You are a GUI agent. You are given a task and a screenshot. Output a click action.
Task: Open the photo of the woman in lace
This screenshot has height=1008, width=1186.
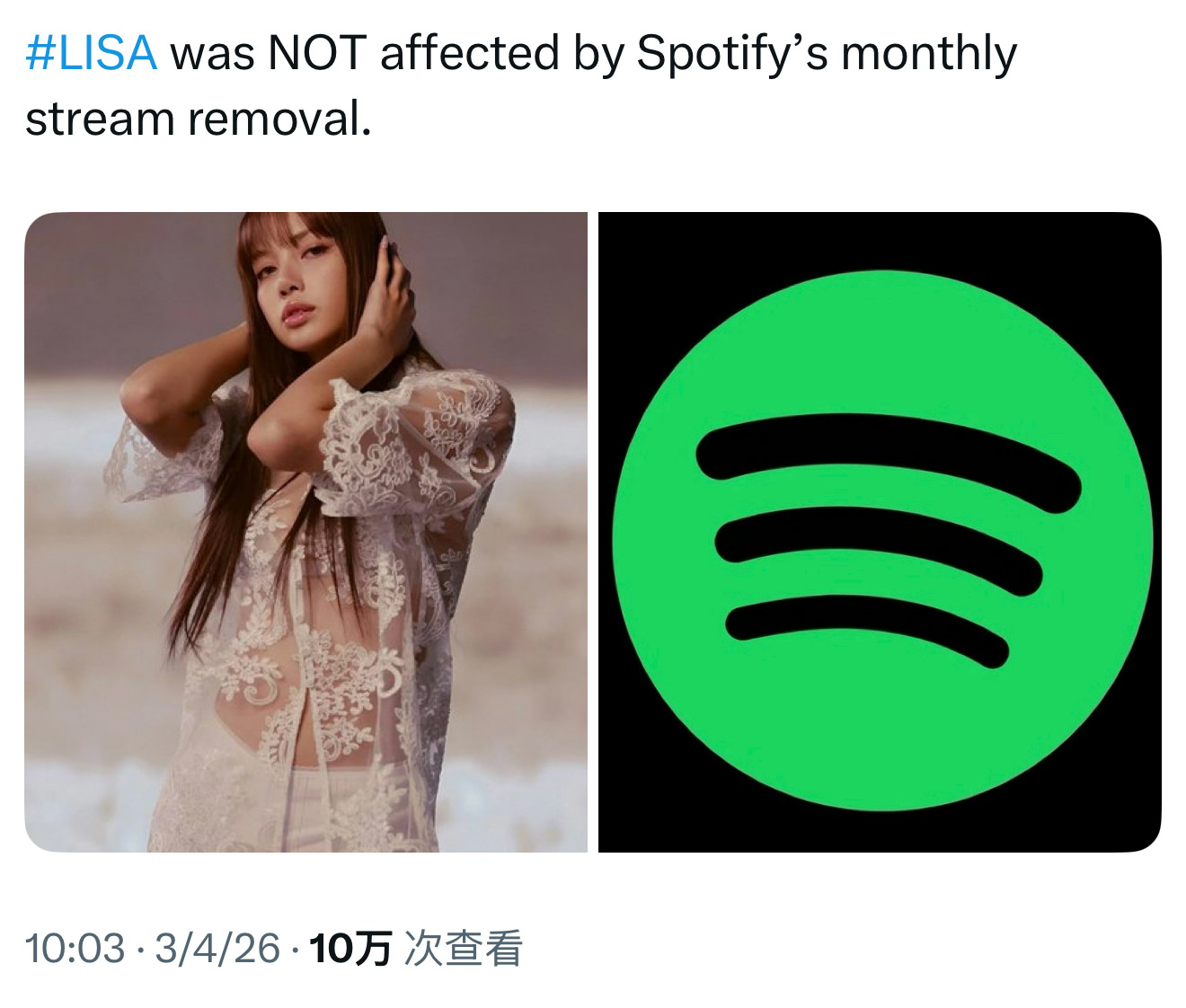(x=305, y=532)
